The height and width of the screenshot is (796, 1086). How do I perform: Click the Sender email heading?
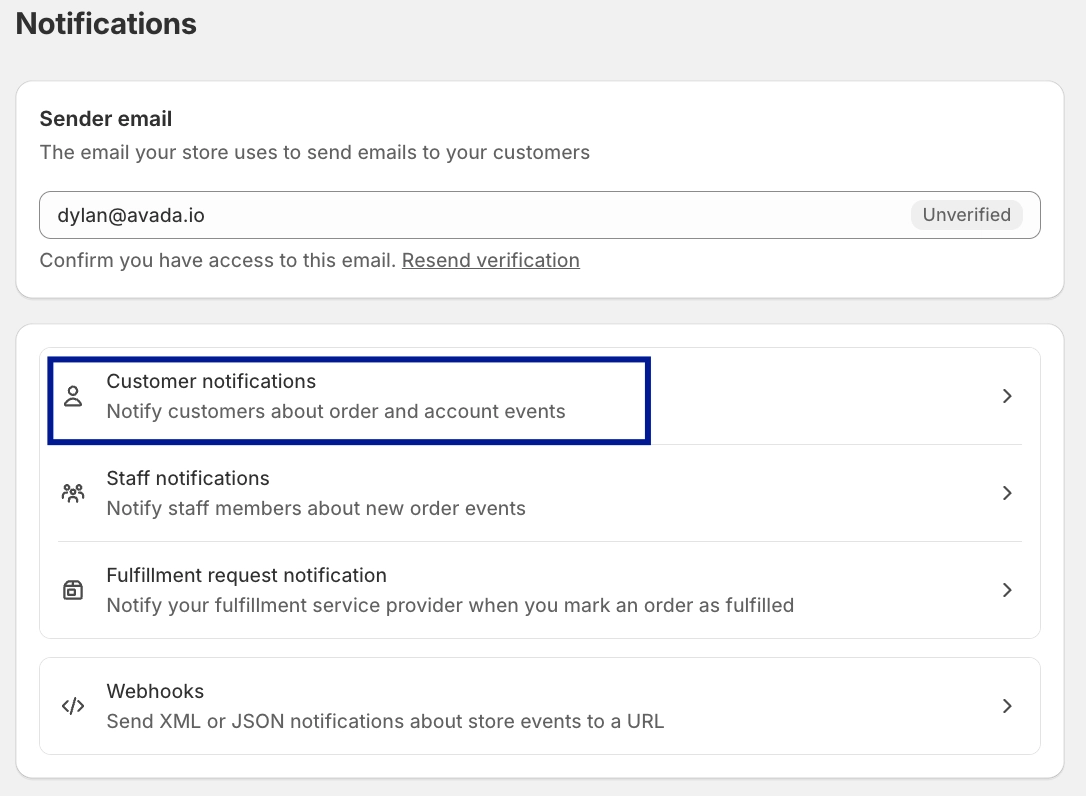coord(106,119)
